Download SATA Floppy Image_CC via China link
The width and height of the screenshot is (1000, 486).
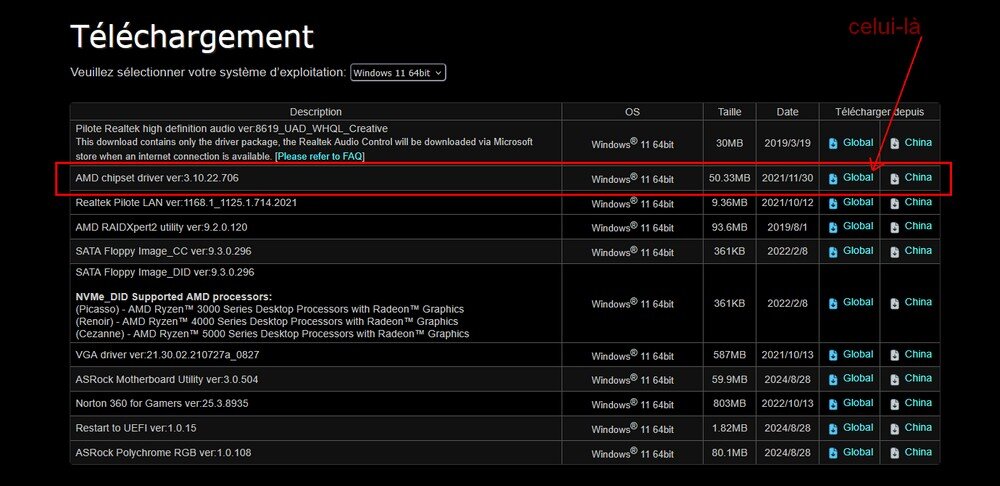point(917,250)
